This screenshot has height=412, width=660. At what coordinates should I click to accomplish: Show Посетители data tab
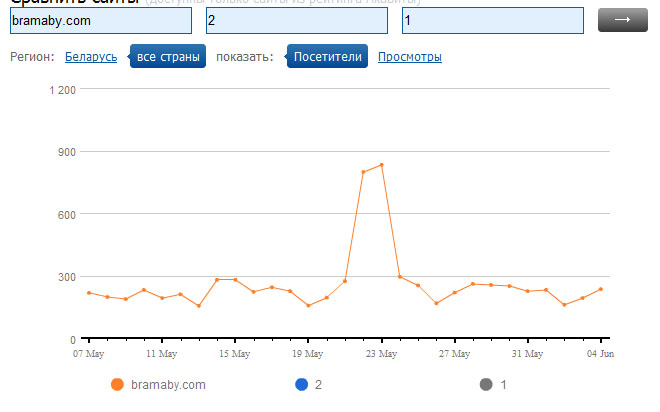tap(327, 56)
